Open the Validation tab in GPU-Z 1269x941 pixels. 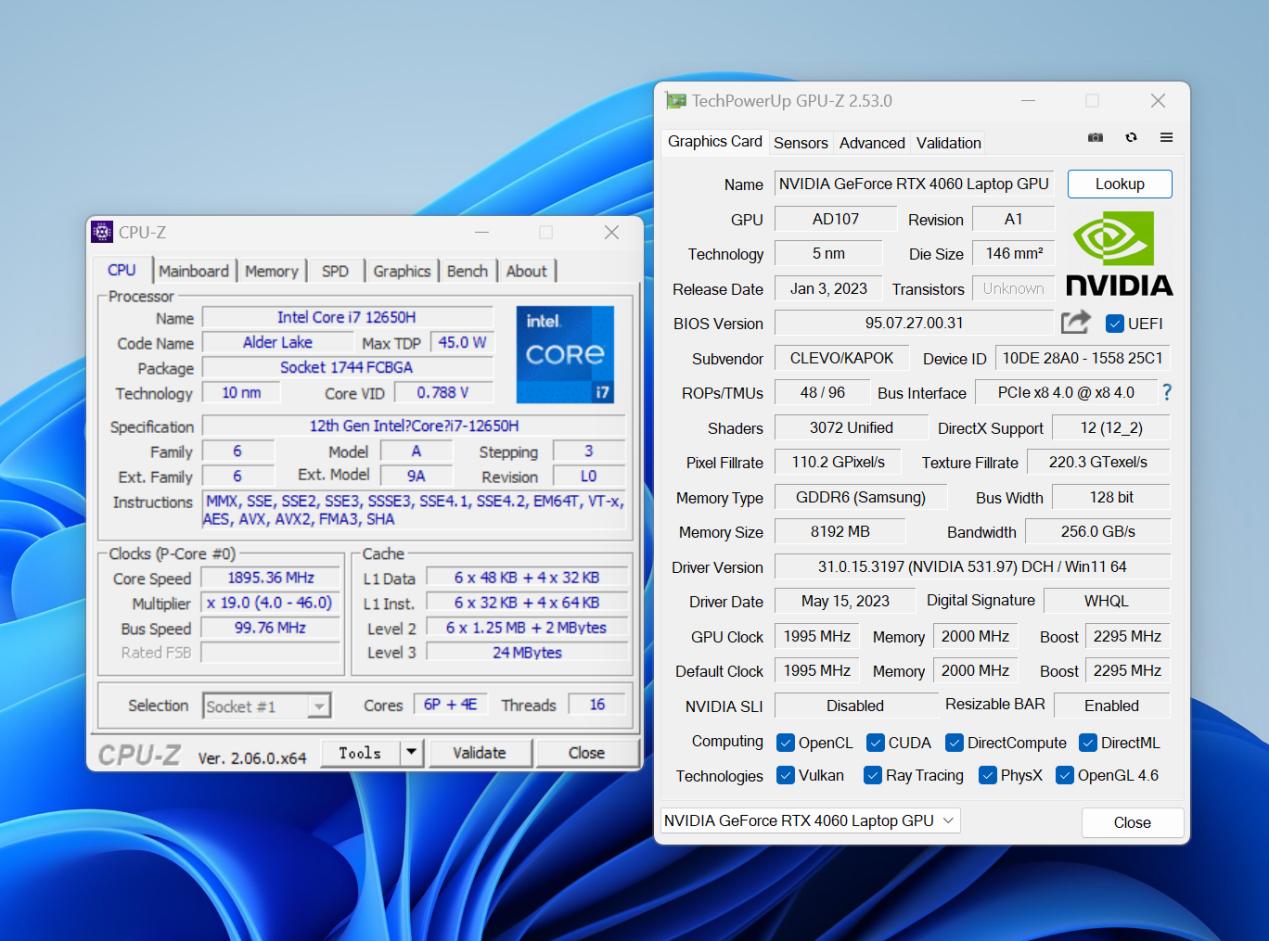(948, 143)
